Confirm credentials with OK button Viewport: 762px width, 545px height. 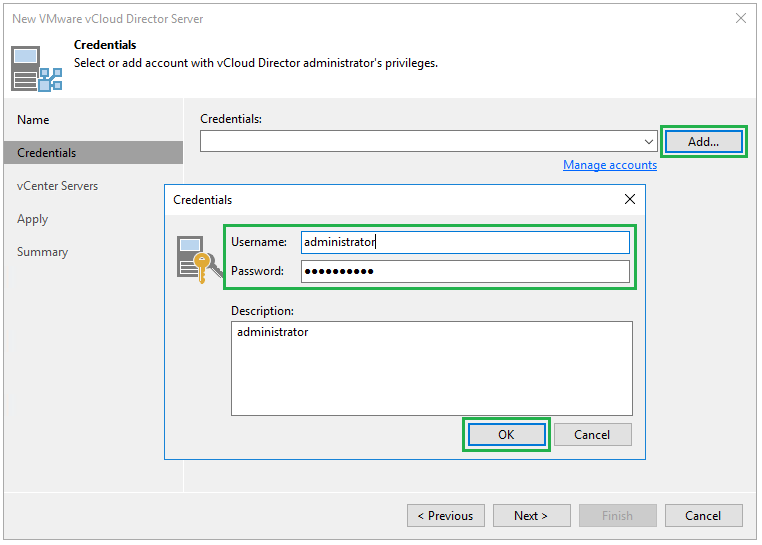pos(506,434)
